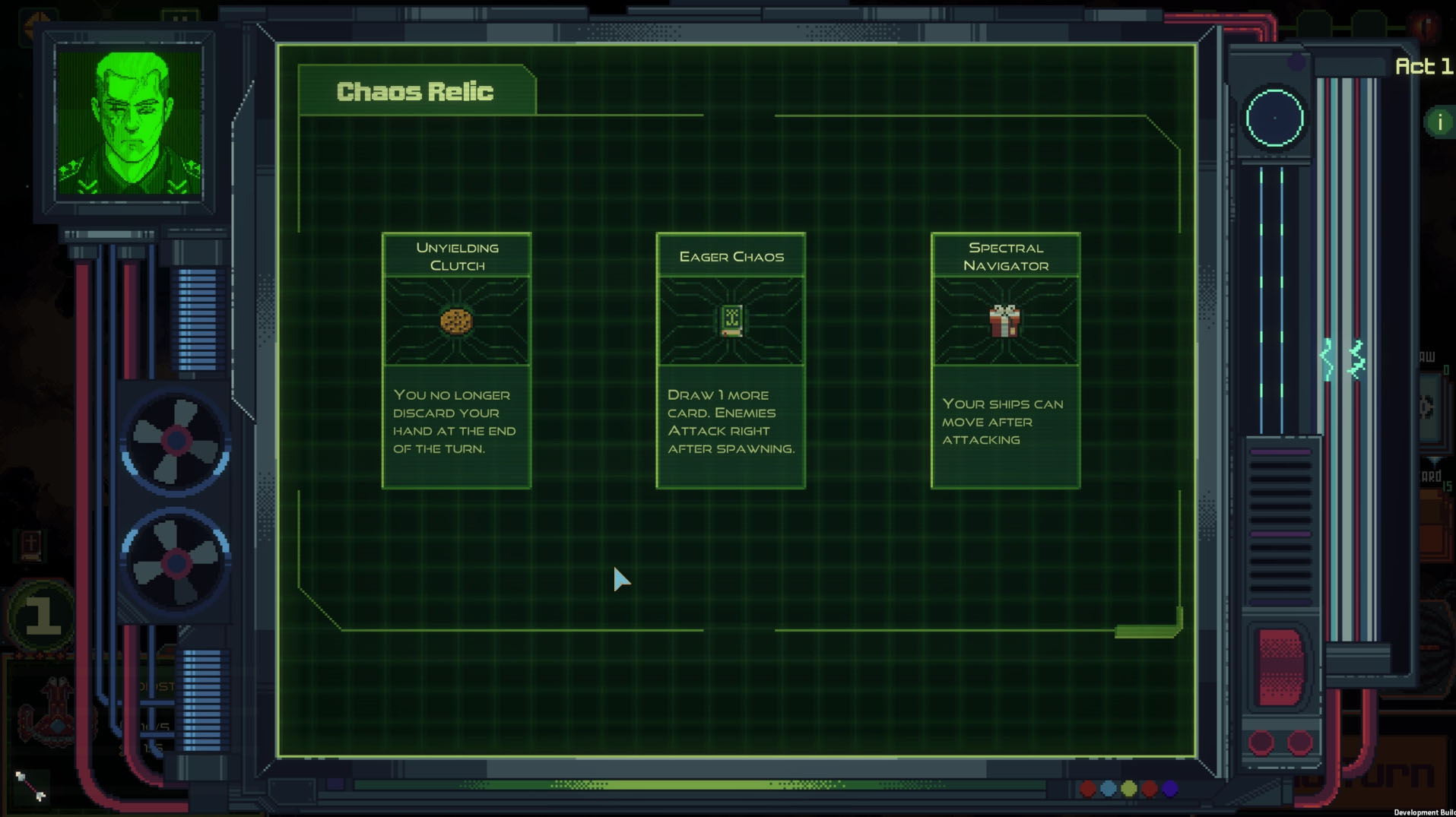1456x817 pixels.
Task: Open the green info icon
Action: click(x=1439, y=122)
